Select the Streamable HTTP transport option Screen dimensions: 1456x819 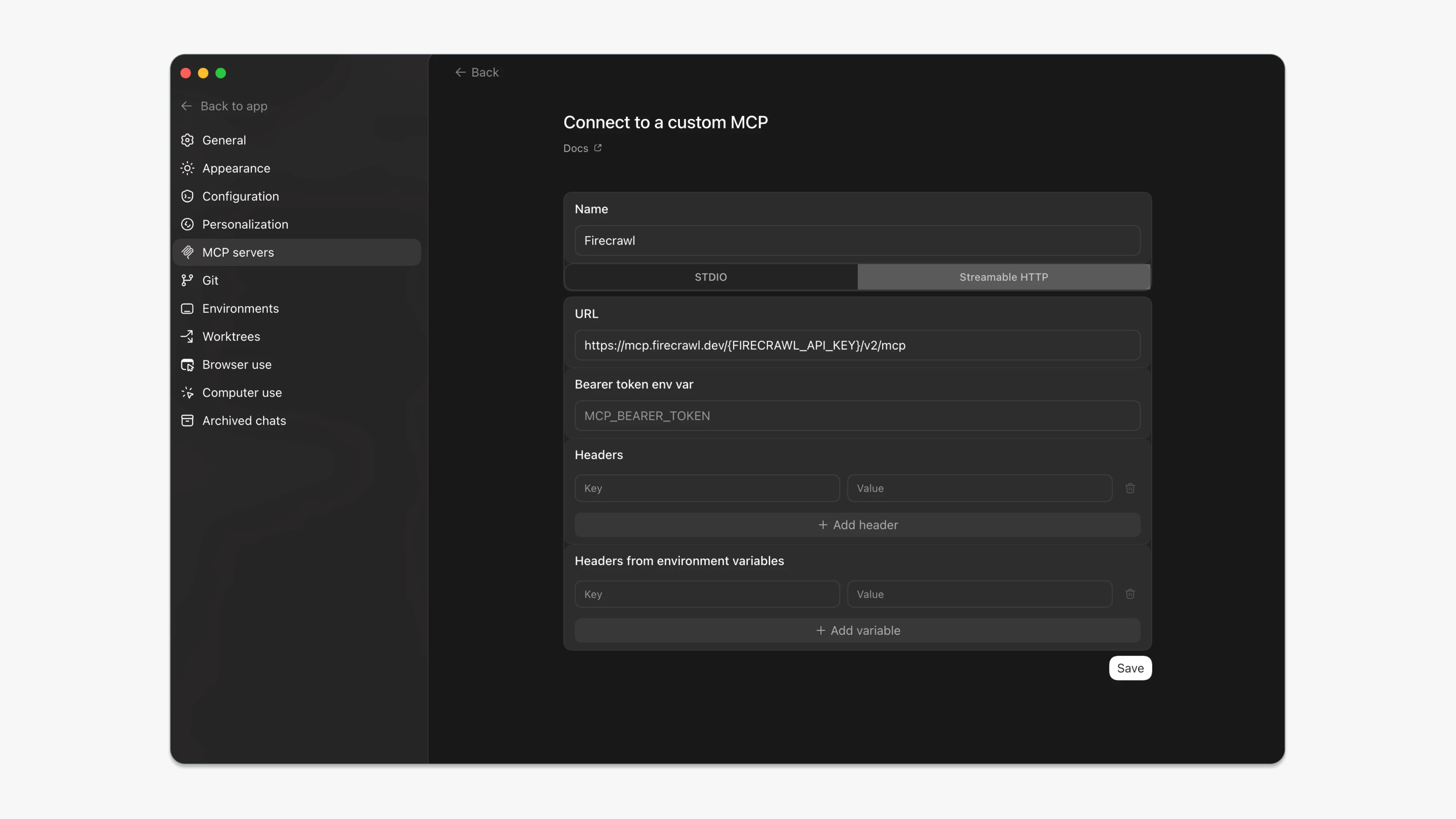click(x=1004, y=277)
